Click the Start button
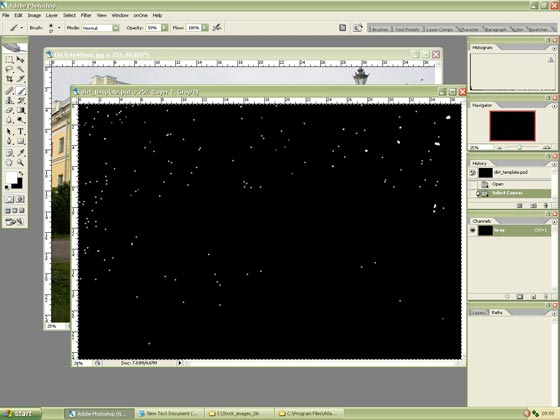This screenshot has width=560, height=420. (x=20, y=414)
